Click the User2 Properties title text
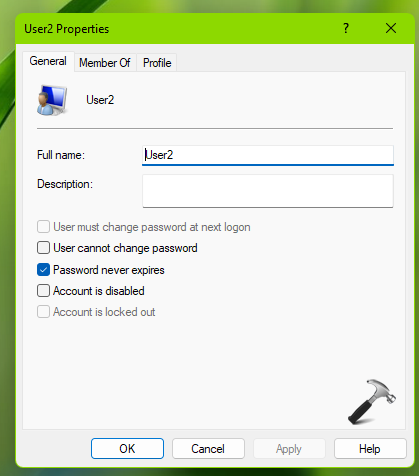Viewport: 419px width, 476px height. 67,29
